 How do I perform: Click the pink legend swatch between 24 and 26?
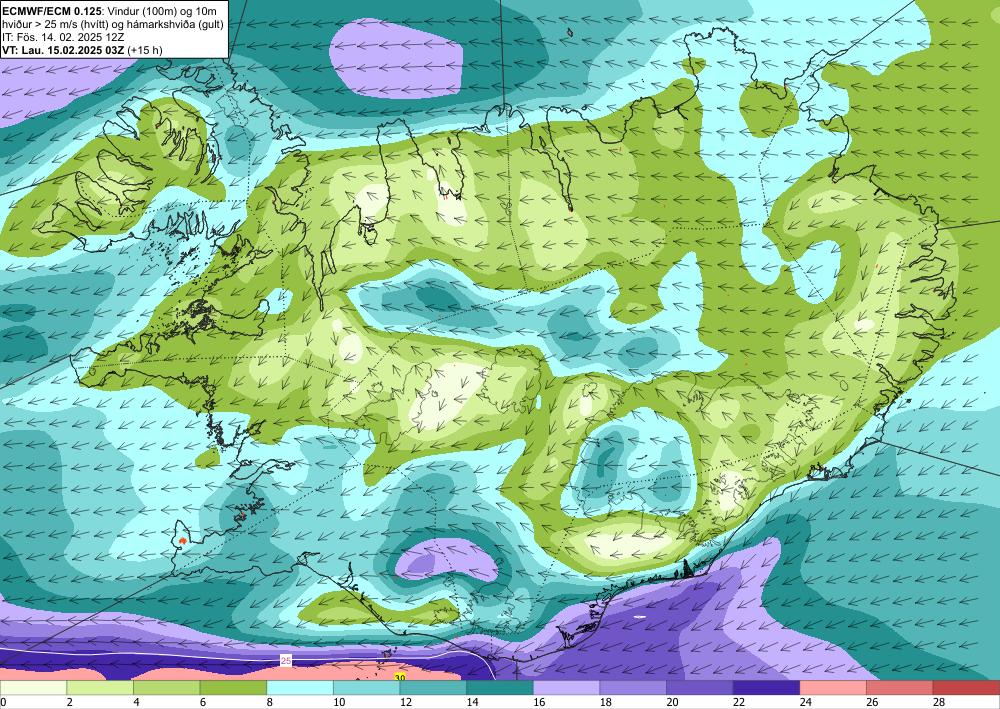point(833,688)
